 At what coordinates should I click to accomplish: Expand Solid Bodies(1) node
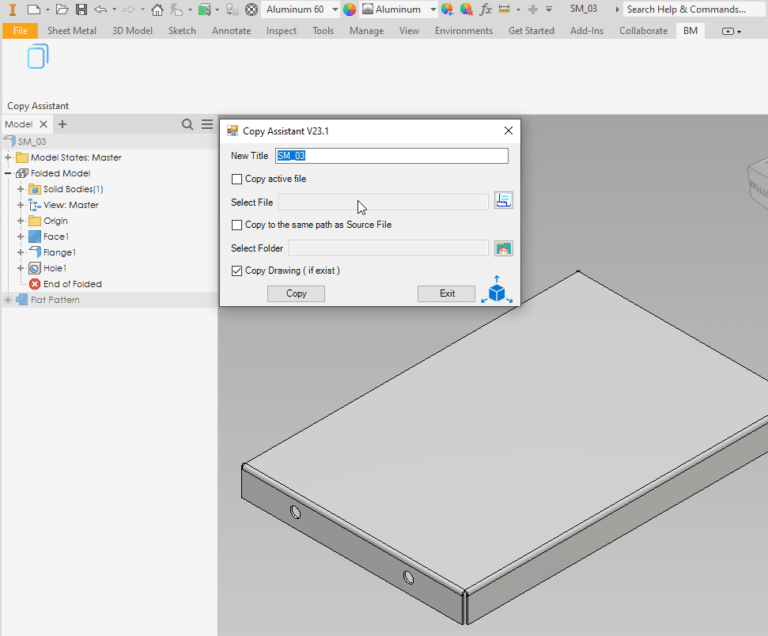21,189
